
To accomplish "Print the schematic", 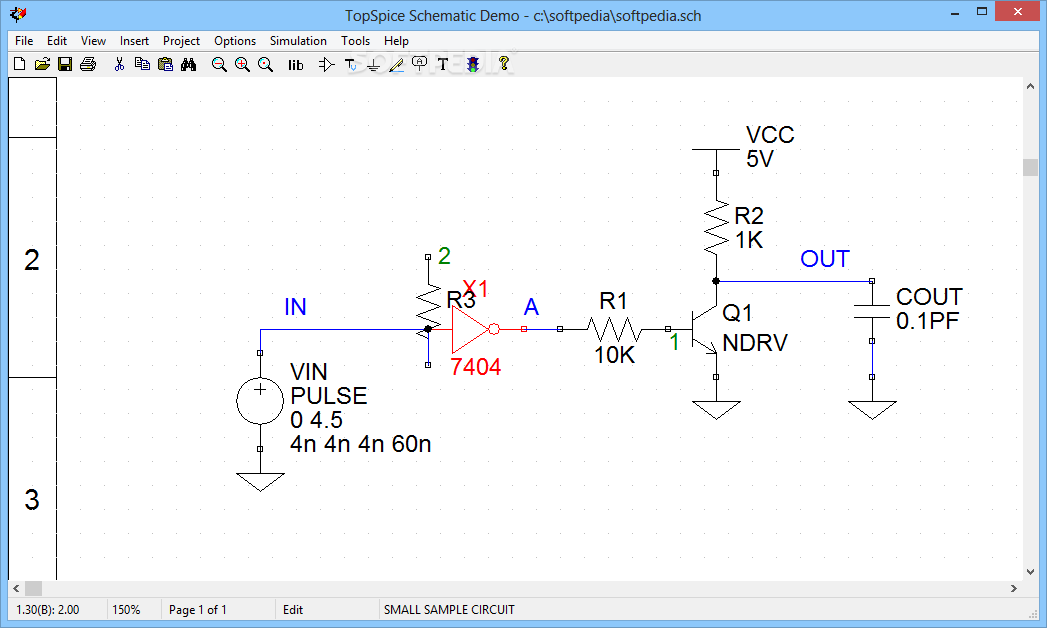I will pyautogui.click(x=87, y=64).
